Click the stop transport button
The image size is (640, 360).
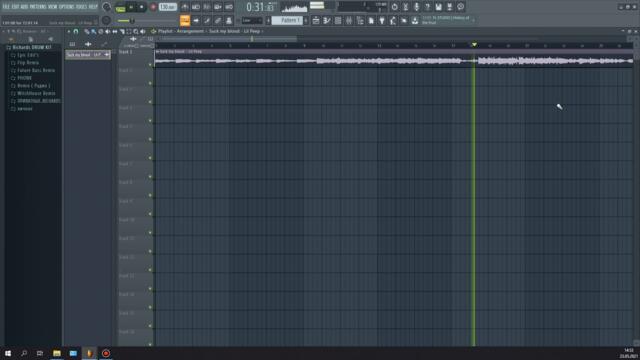click(x=141, y=7)
